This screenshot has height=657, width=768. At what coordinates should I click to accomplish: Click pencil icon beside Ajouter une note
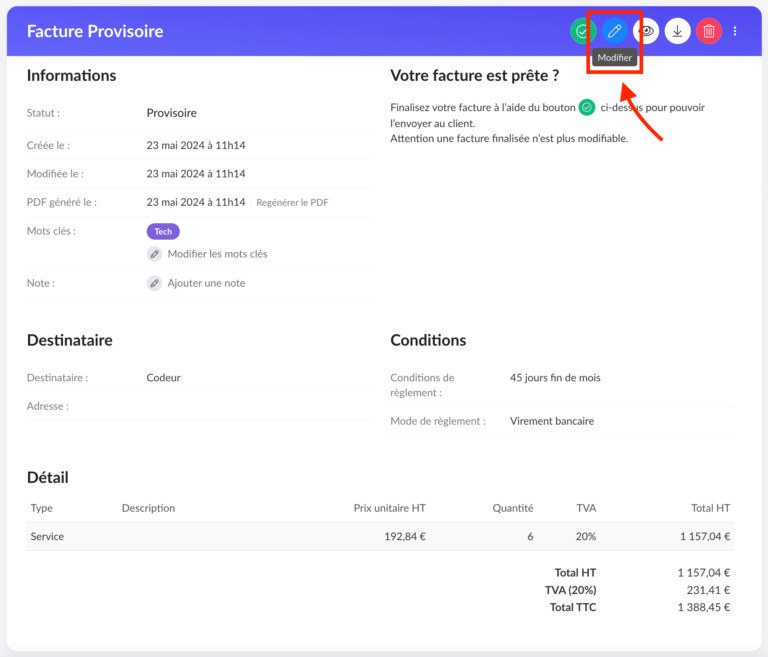pos(155,283)
